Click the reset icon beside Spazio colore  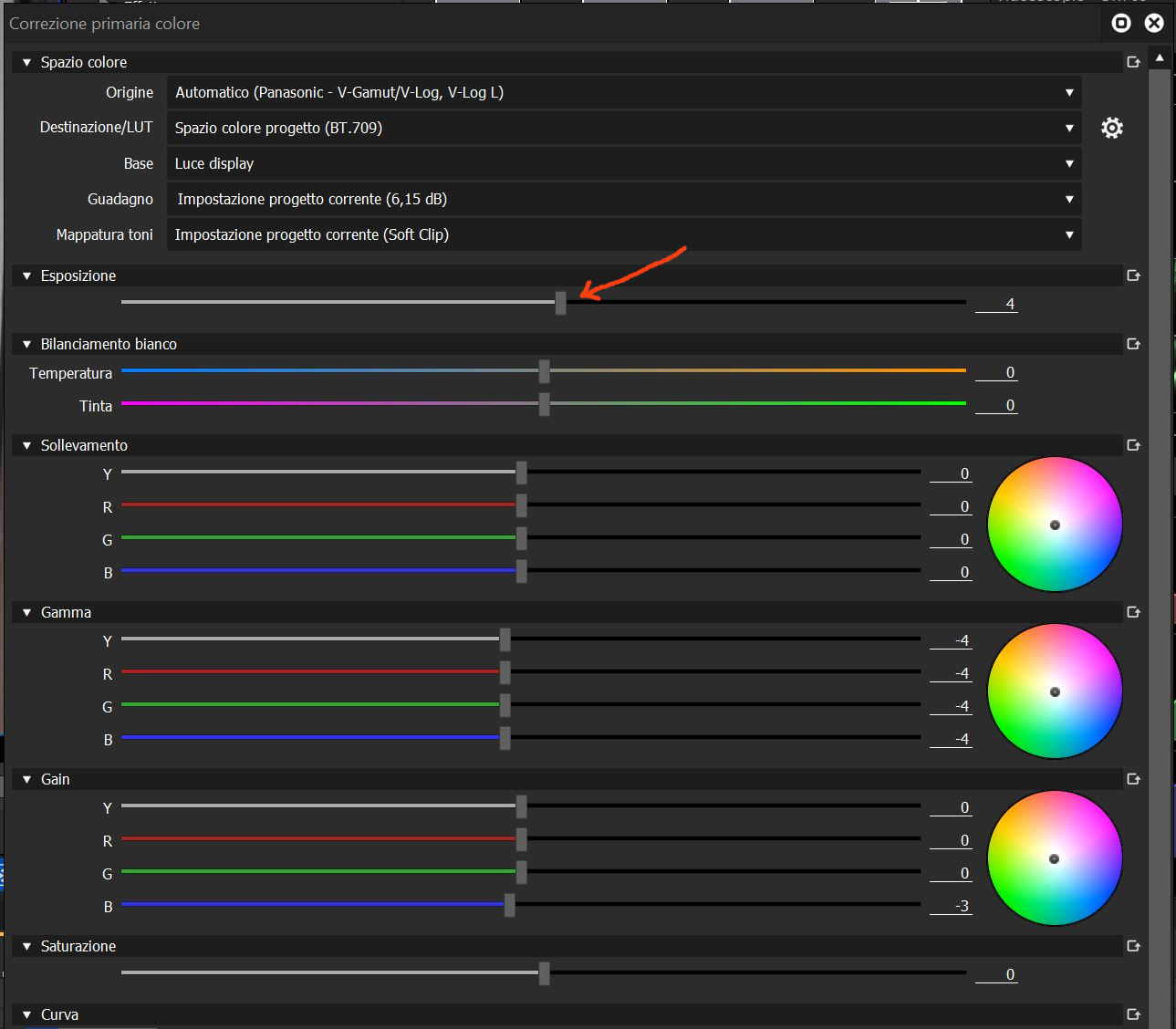click(x=1134, y=62)
